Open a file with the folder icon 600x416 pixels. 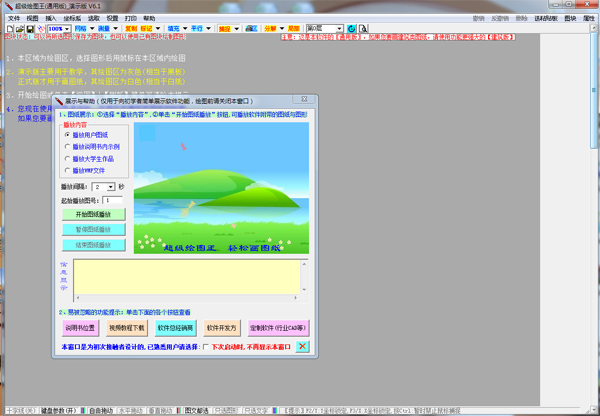coord(20,29)
